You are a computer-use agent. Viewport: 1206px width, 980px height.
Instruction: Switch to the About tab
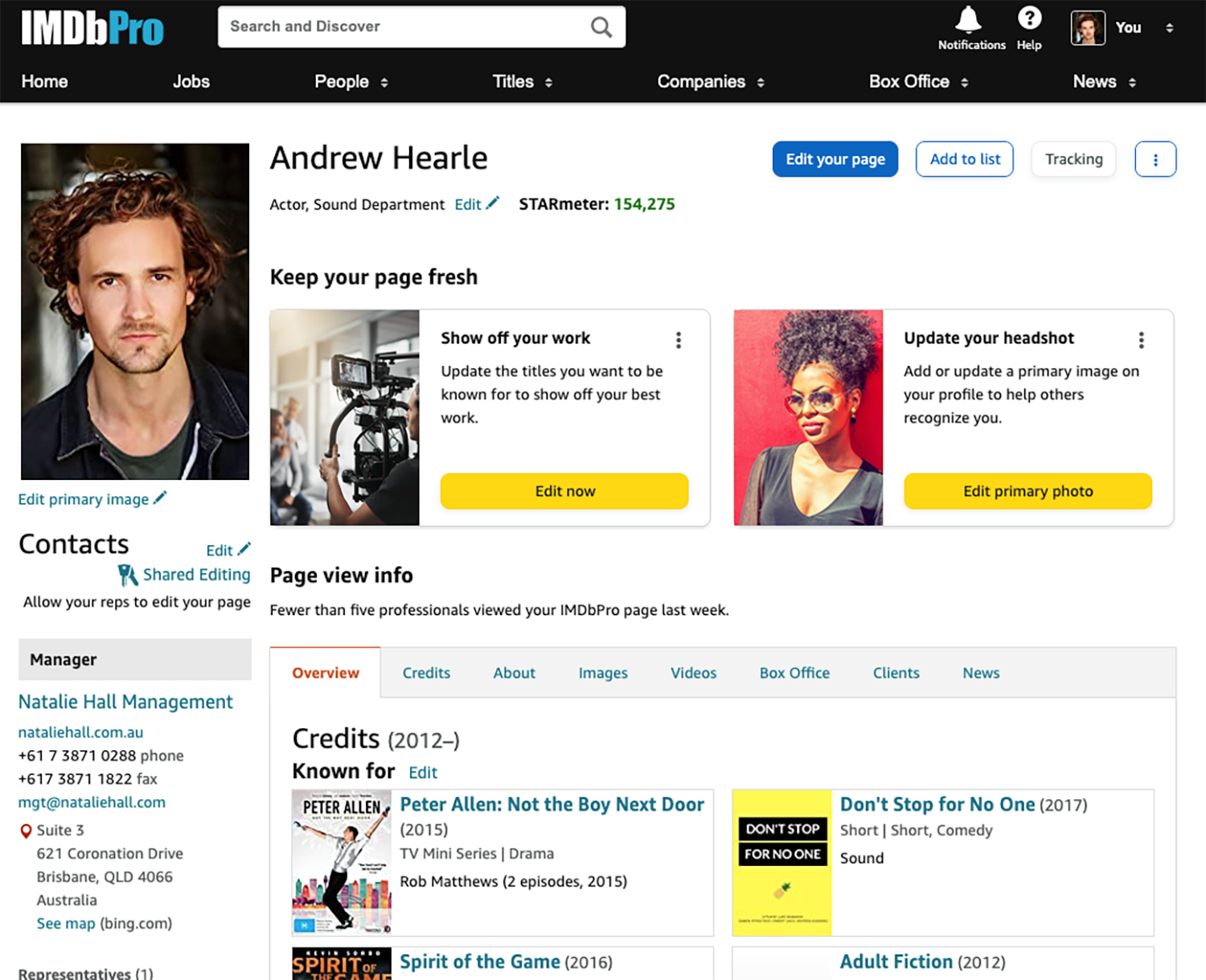[x=514, y=673]
